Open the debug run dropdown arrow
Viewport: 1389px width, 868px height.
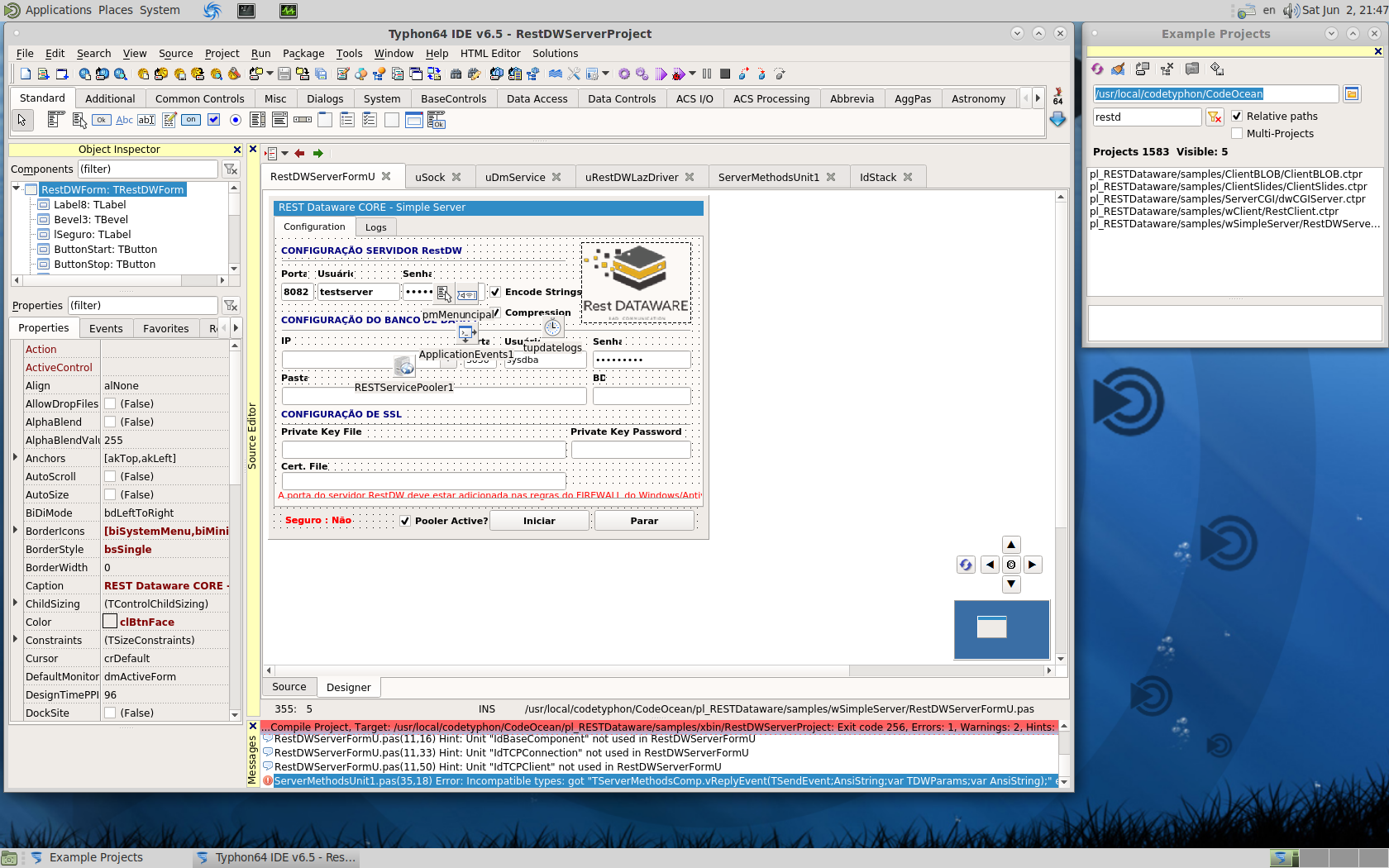point(692,74)
